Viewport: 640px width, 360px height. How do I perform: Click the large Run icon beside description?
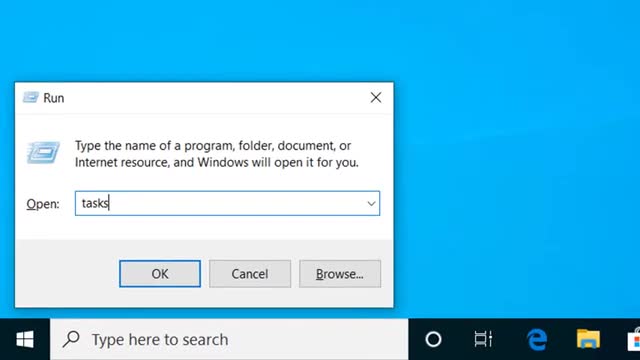(43, 152)
